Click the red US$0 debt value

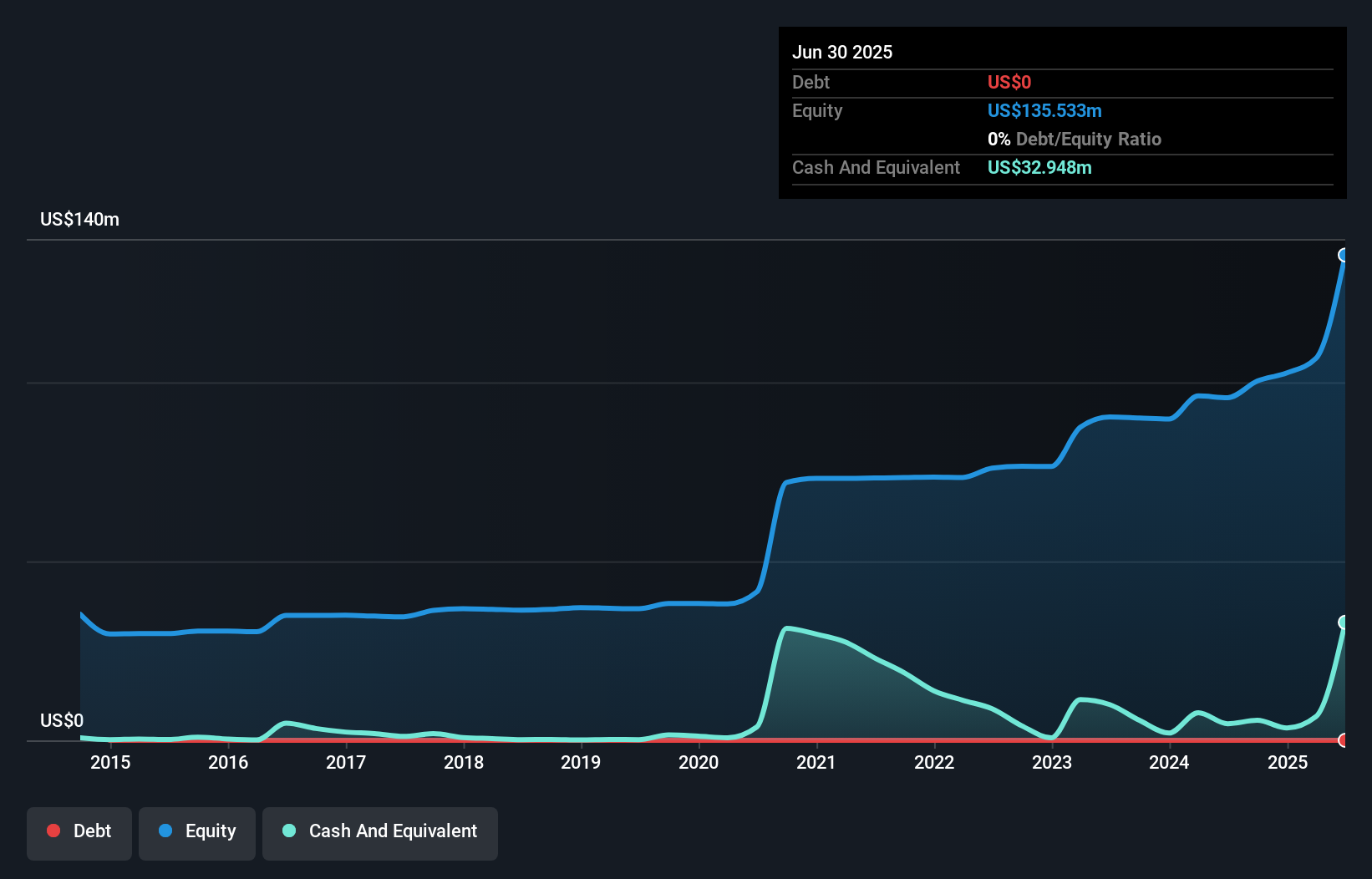1009,82
